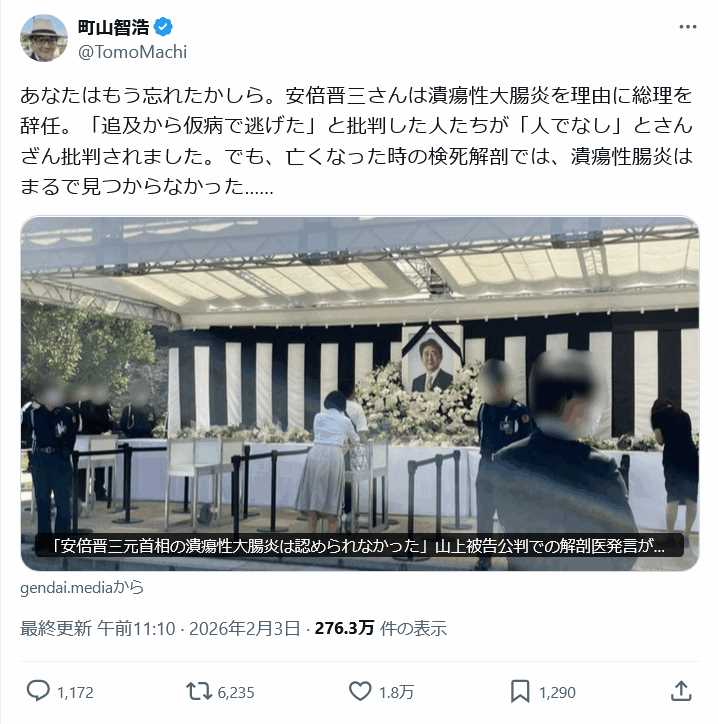
Task: Click the 2026年2月3日 date link
Action: pyautogui.click(x=245, y=628)
